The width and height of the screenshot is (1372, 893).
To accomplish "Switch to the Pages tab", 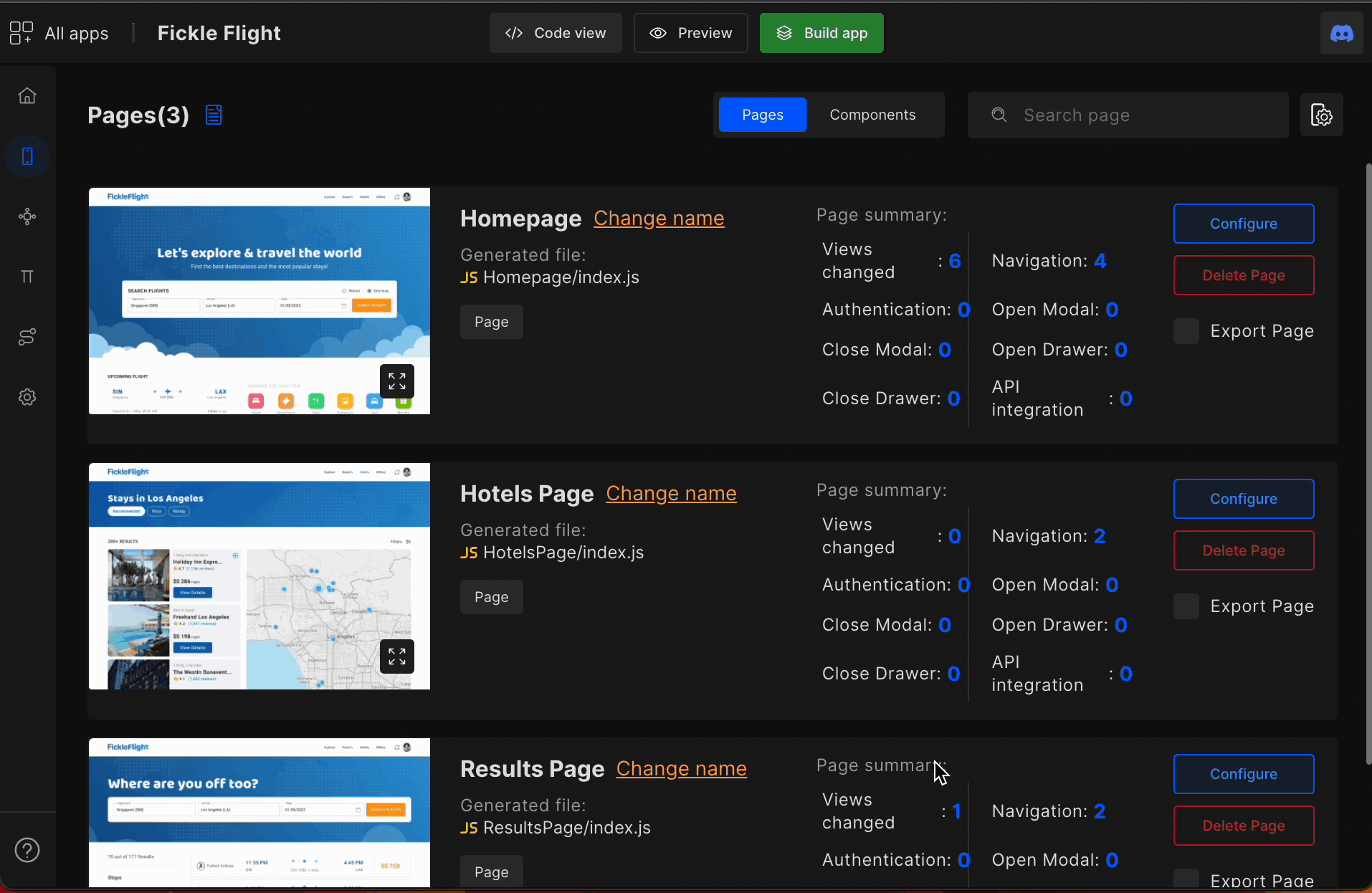I will click(763, 115).
